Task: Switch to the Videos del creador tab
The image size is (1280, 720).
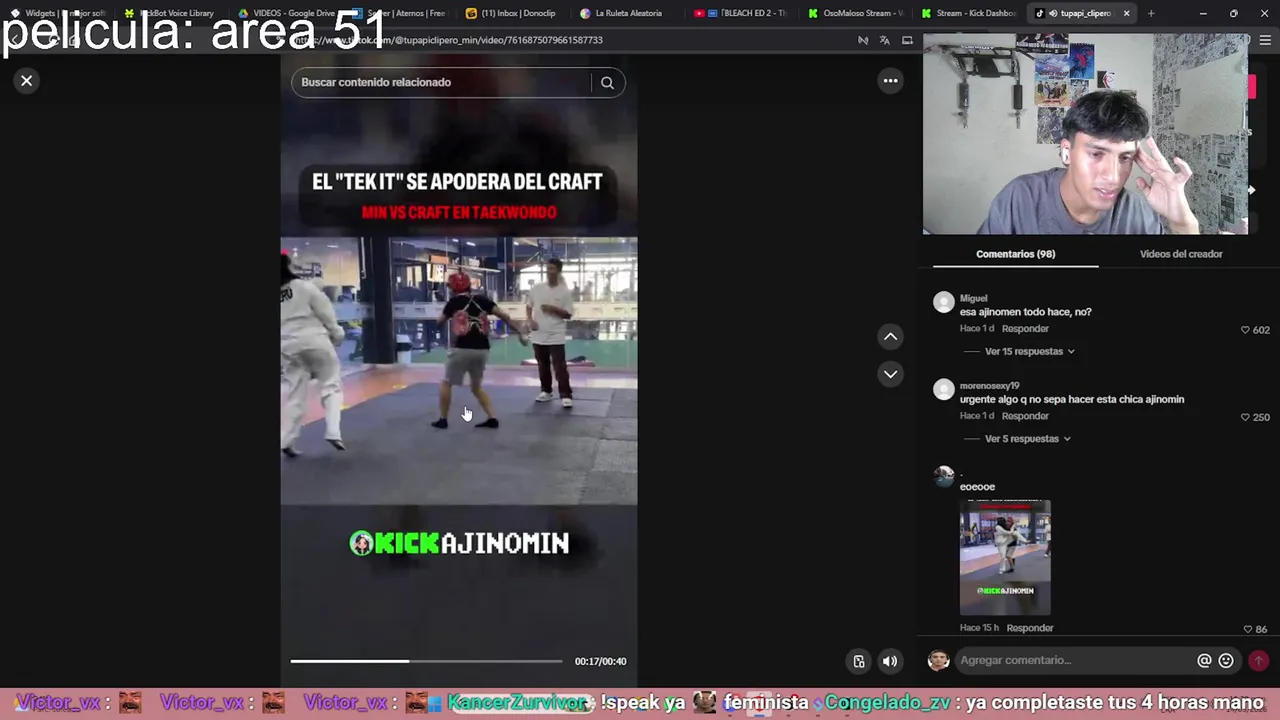Action: tap(1181, 254)
